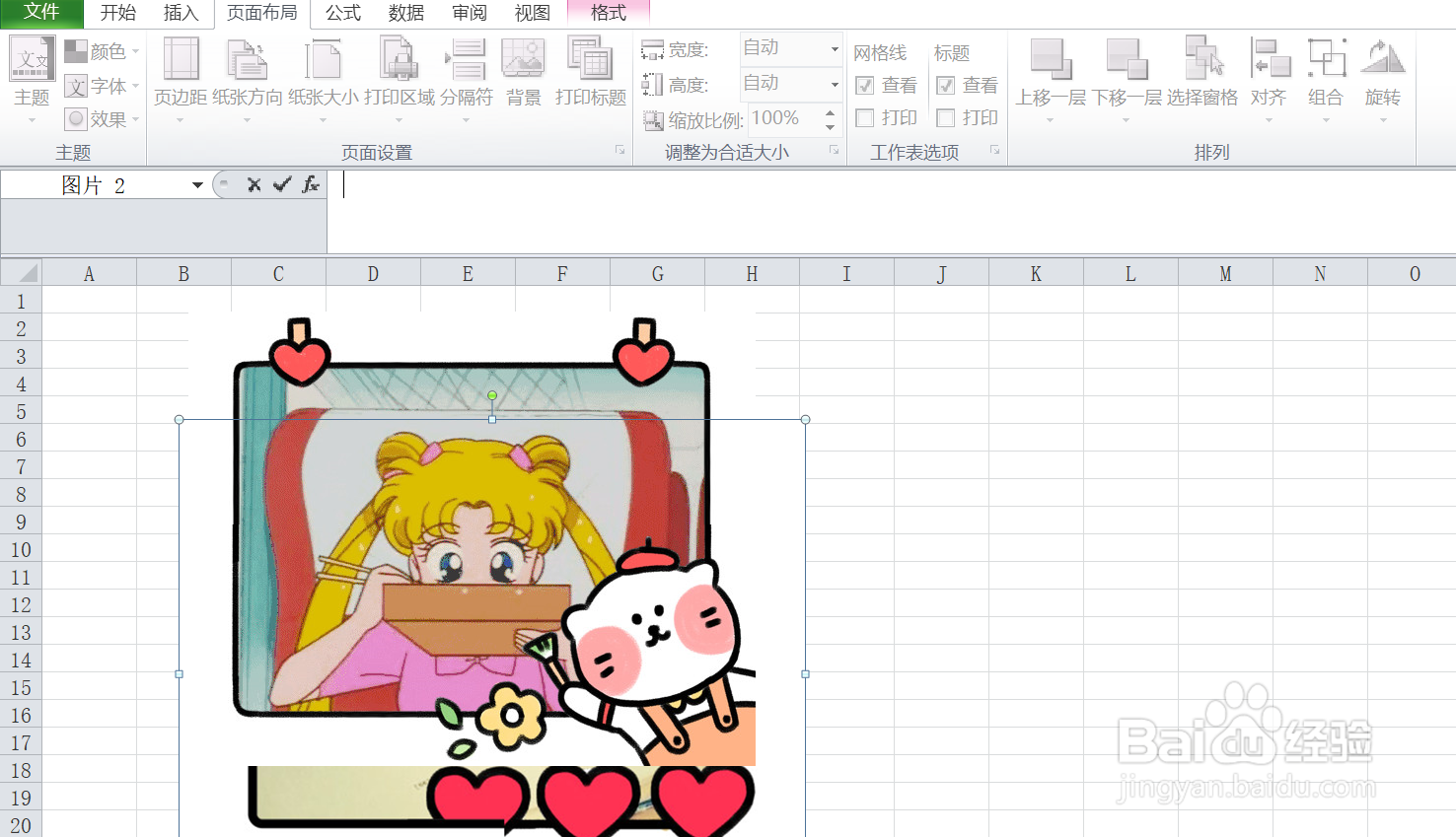The image size is (1456, 837).
Task: Choose paper Orientation (纸张方向)
Action: pyautogui.click(x=247, y=79)
